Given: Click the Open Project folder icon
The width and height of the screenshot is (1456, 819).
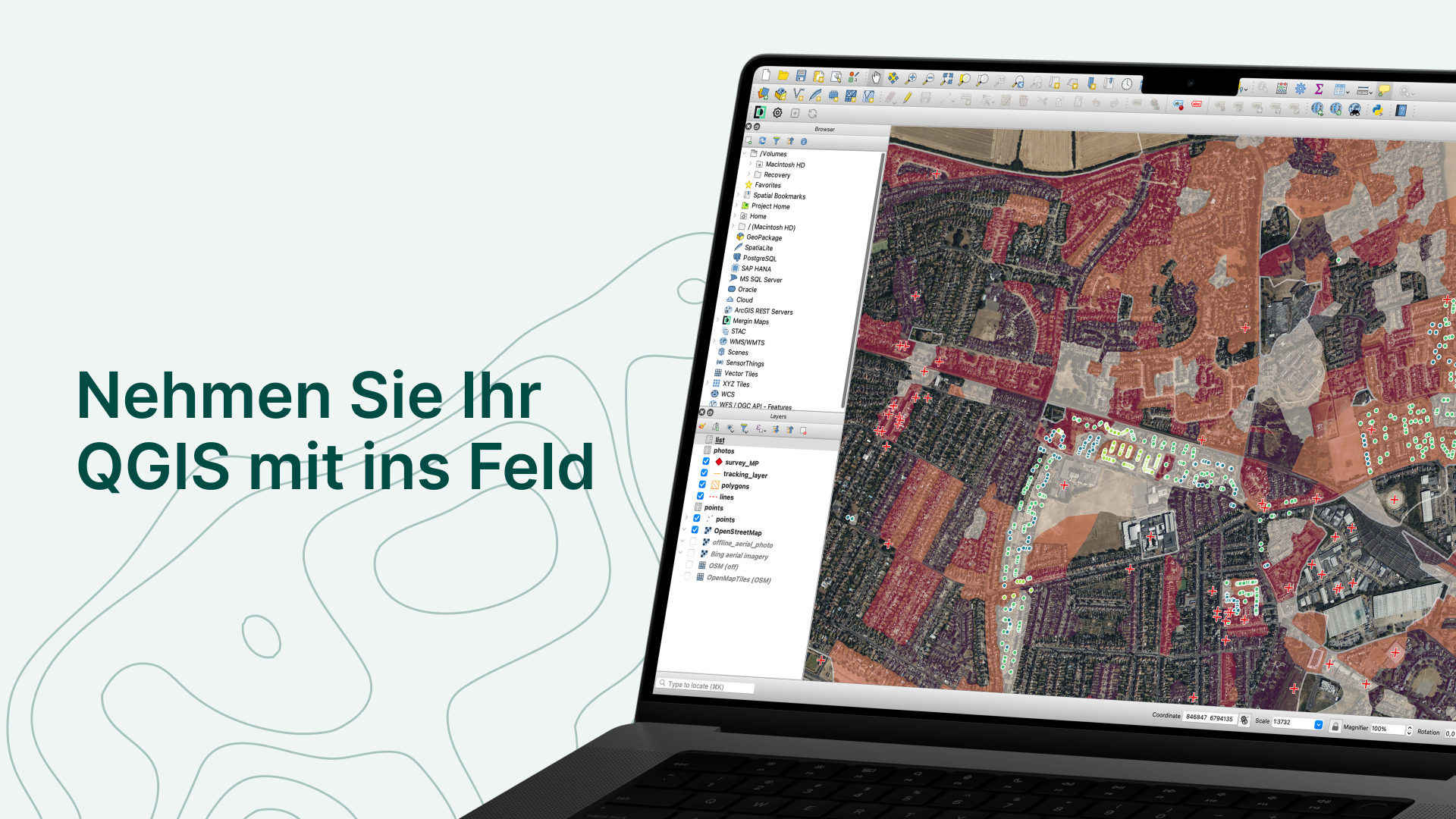Looking at the screenshot, I should [783, 75].
